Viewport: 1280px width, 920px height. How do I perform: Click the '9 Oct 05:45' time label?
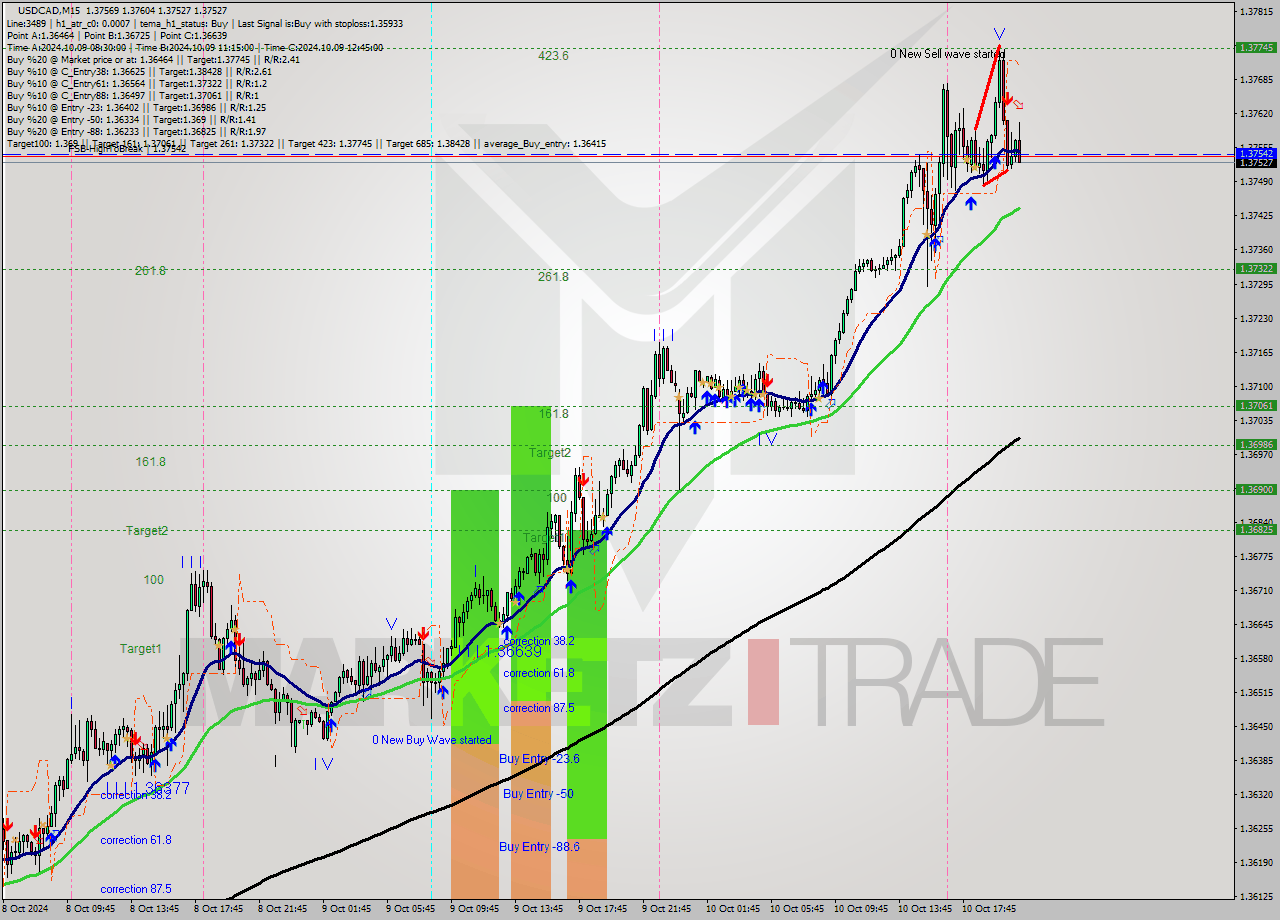[x=411, y=909]
